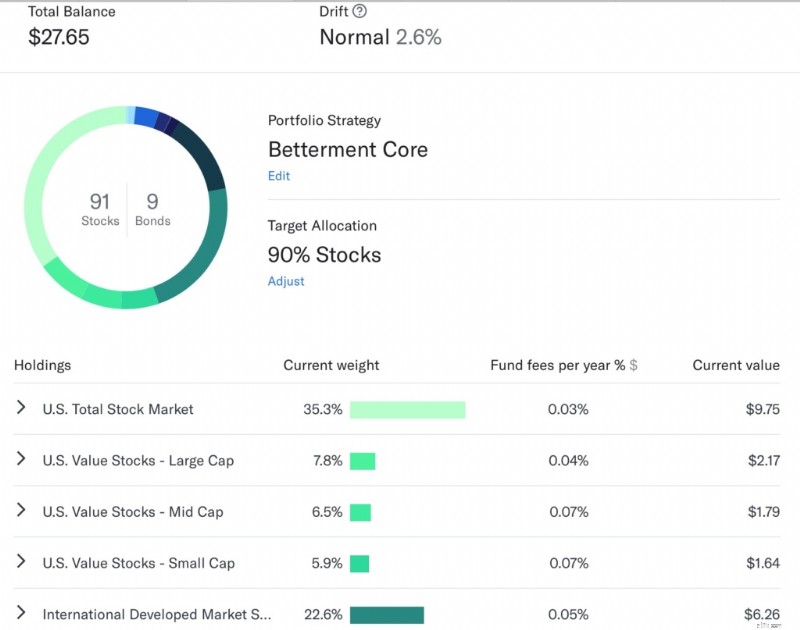Click the International Developed Market weight bar
The width and height of the screenshot is (800, 630).
(x=387, y=615)
